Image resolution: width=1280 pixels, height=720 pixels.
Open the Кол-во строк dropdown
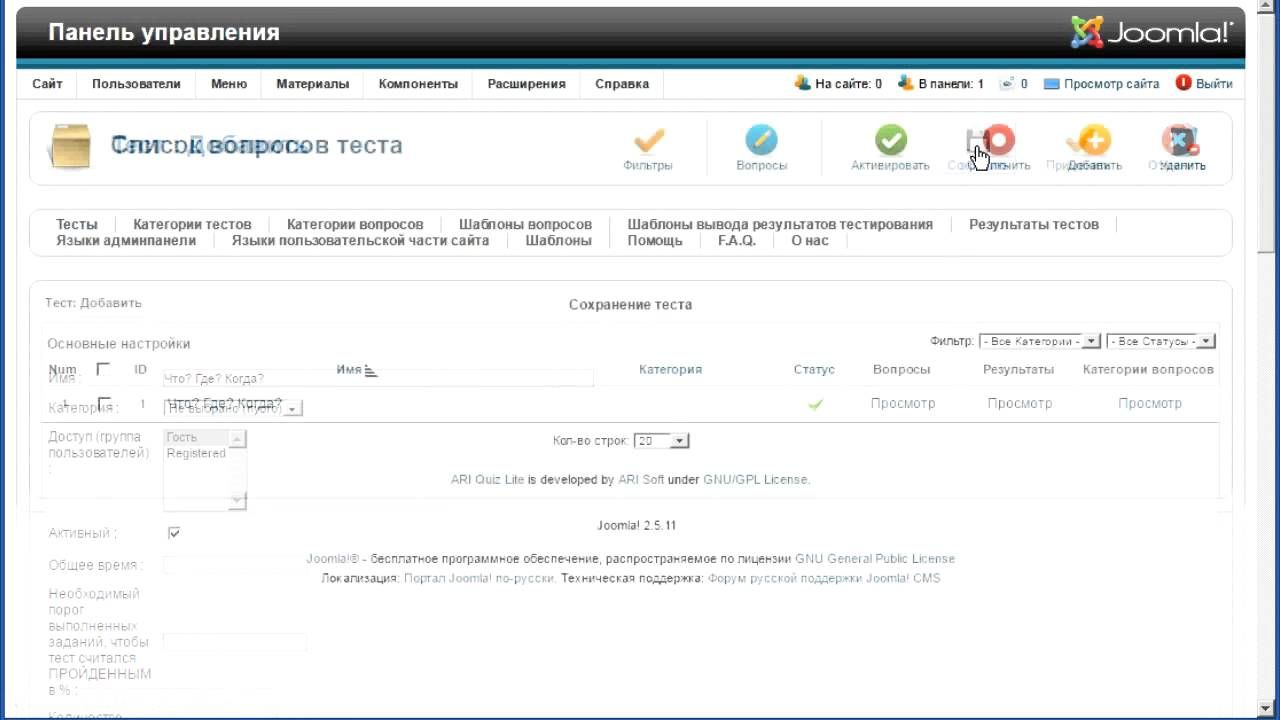(x=661, y=441)
